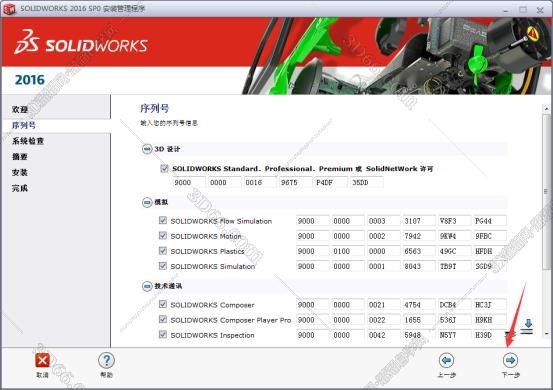553x390 pixels.
Task: Click Composer Player Pro field containing 1655
Action: coord(419,319)
